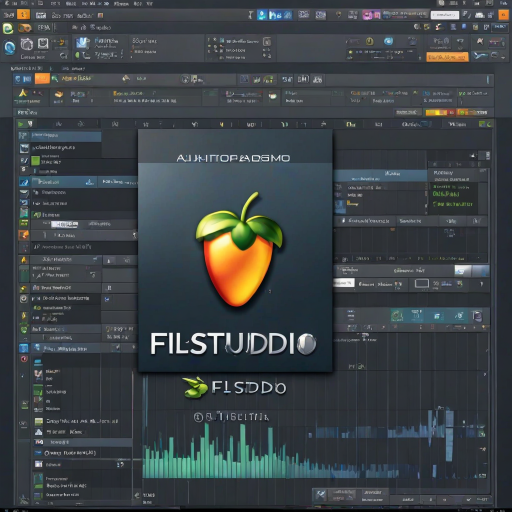This screenshot has width=512, height=512.
Task: Click the yellow-to-red level meter bar
Action: click(440, 113)
